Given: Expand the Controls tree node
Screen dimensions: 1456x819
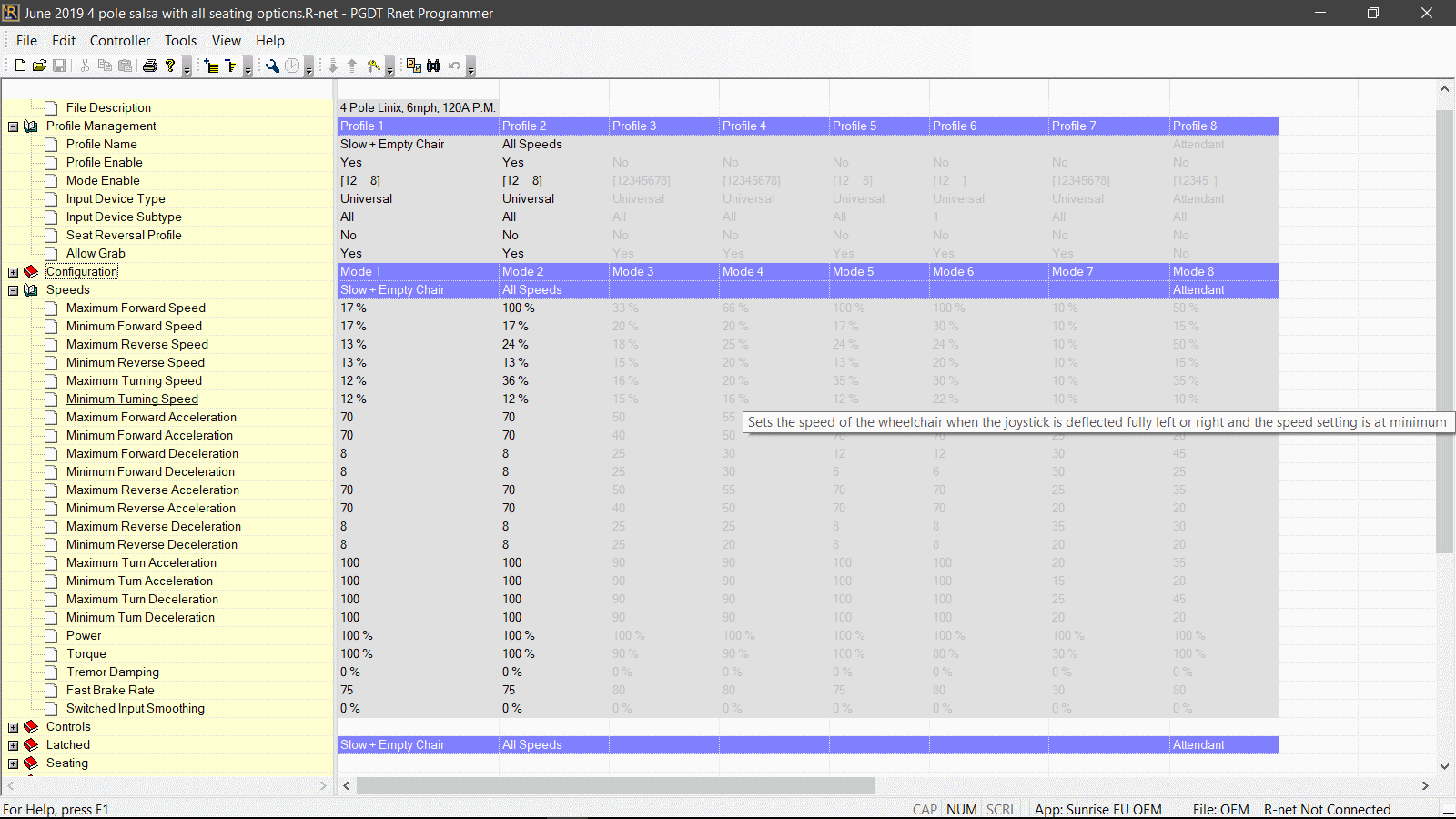Looking at the screenshot, I should pos(14,727).
